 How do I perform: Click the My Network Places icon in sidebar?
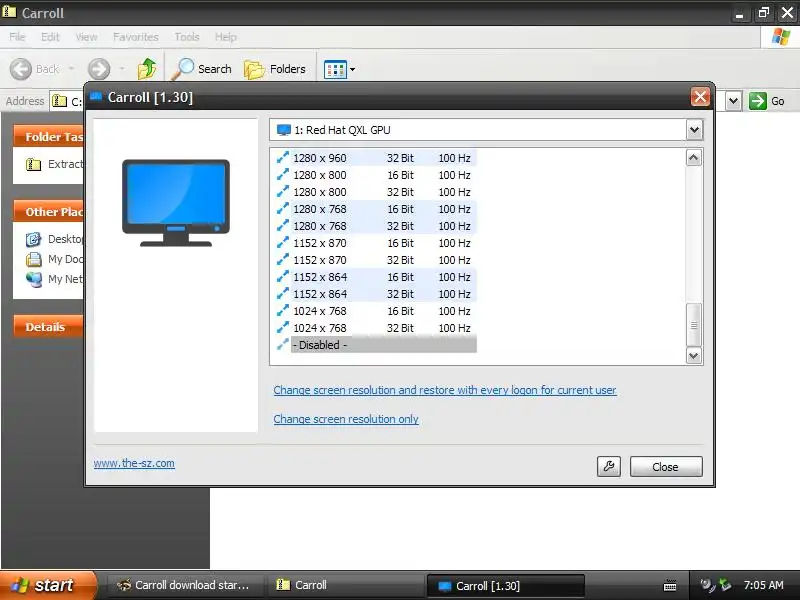tap(34, 279)
